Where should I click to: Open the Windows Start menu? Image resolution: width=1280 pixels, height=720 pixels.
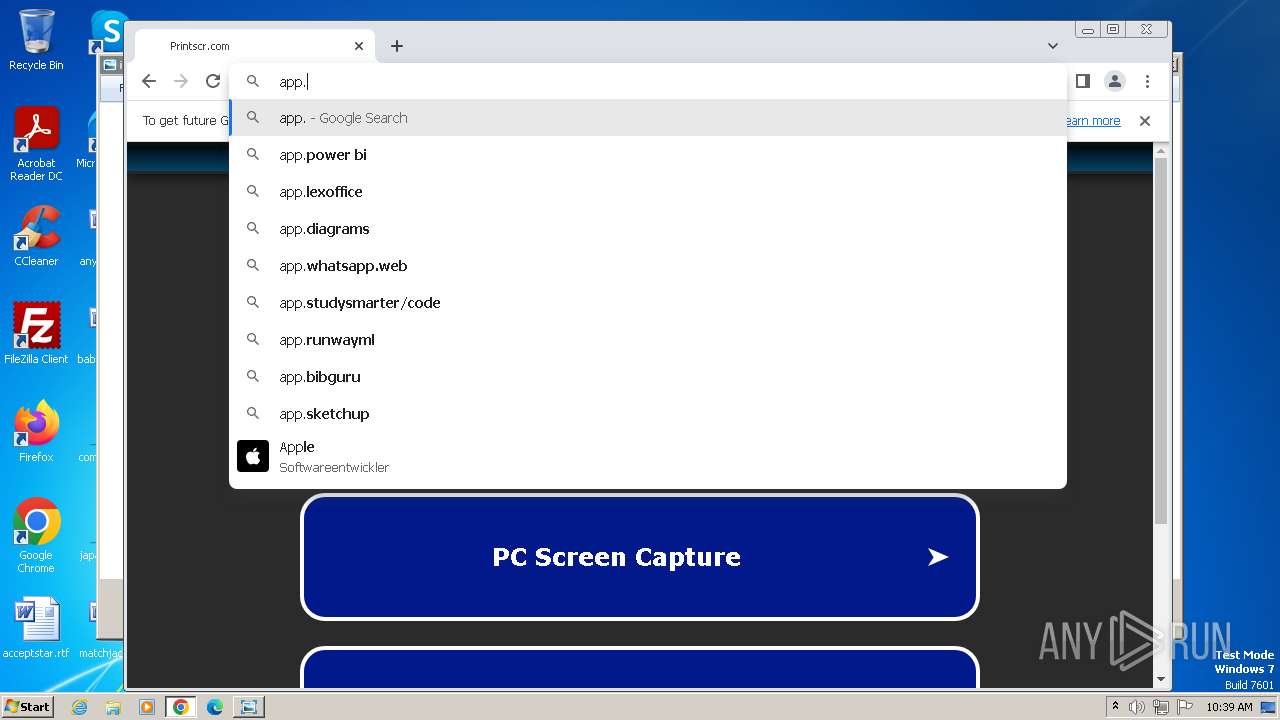coord(27,706)
